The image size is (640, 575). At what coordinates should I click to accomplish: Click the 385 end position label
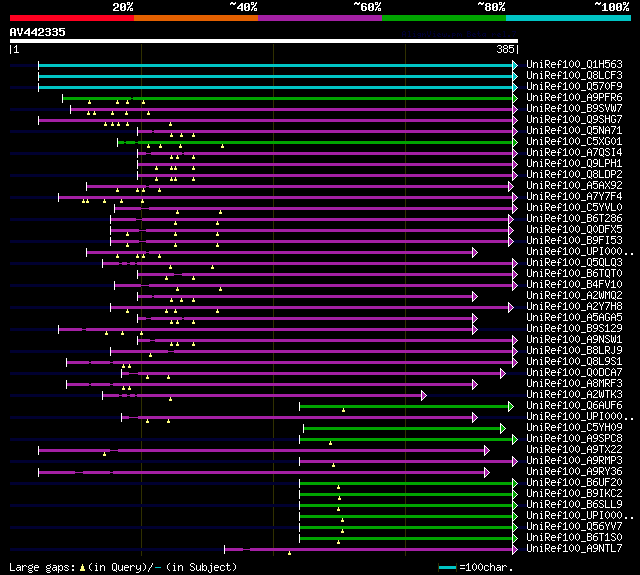coord(505,49)
